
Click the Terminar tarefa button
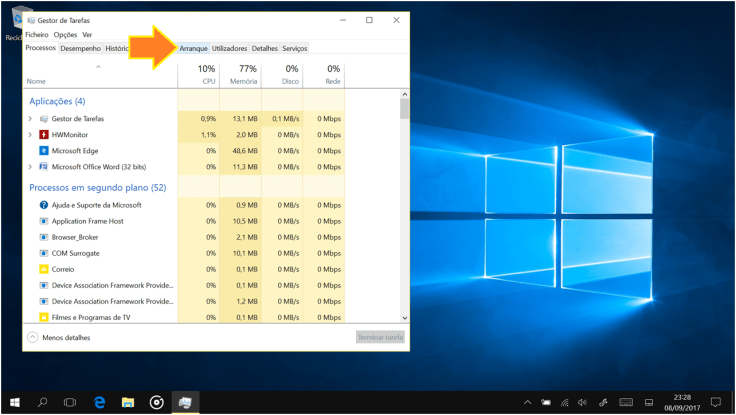(380, 338)
